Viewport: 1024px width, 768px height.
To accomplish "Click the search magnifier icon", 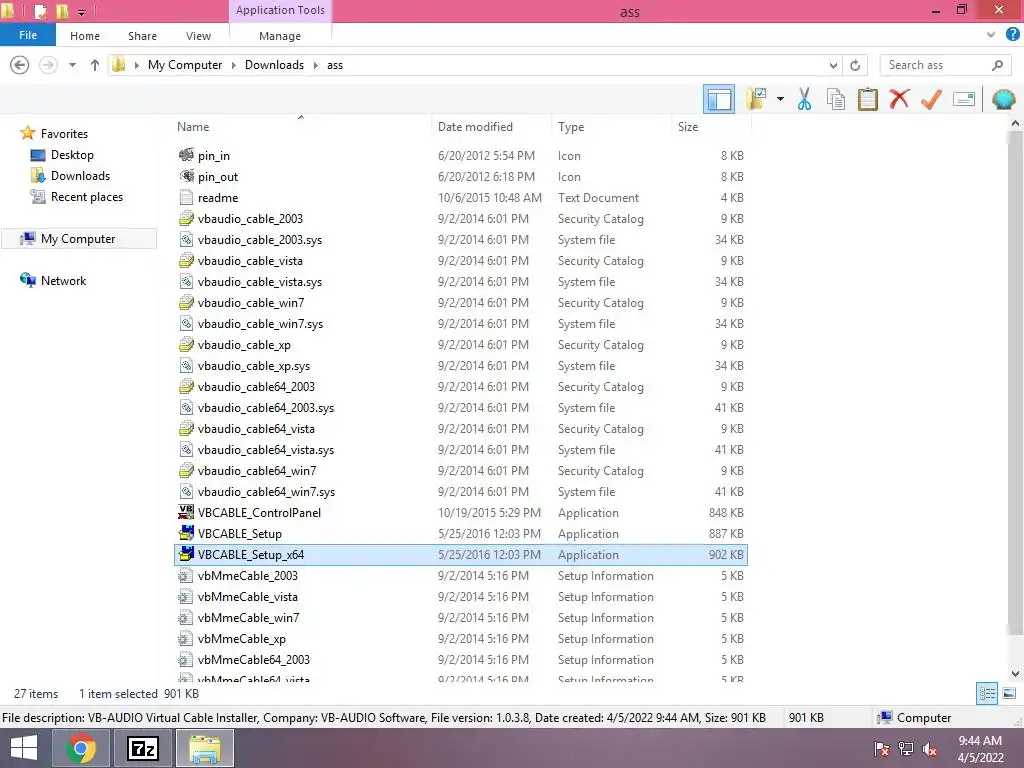I will click(997, 65).
